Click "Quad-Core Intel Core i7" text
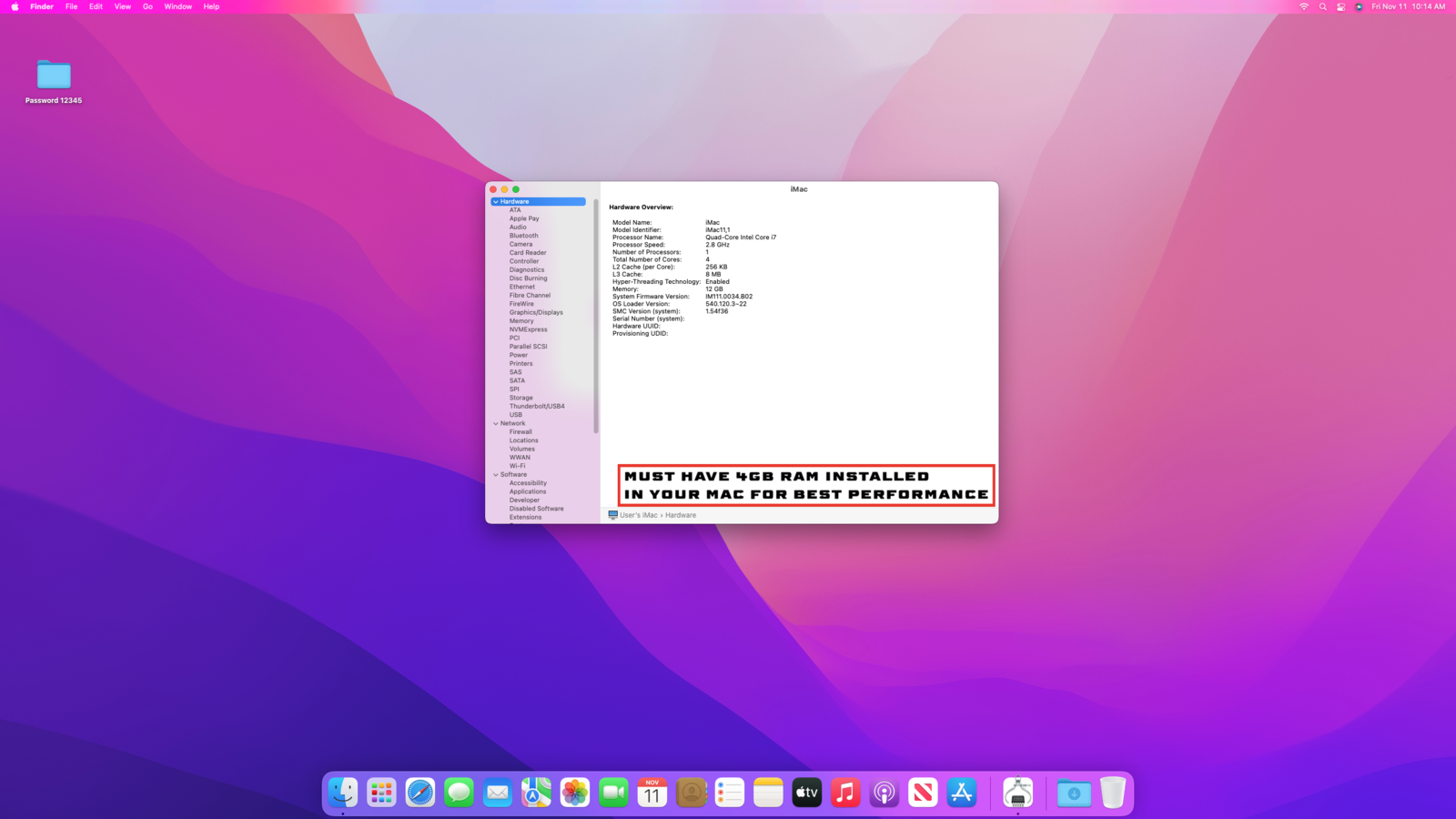The image size is (1456, 819). click(741, 238)
